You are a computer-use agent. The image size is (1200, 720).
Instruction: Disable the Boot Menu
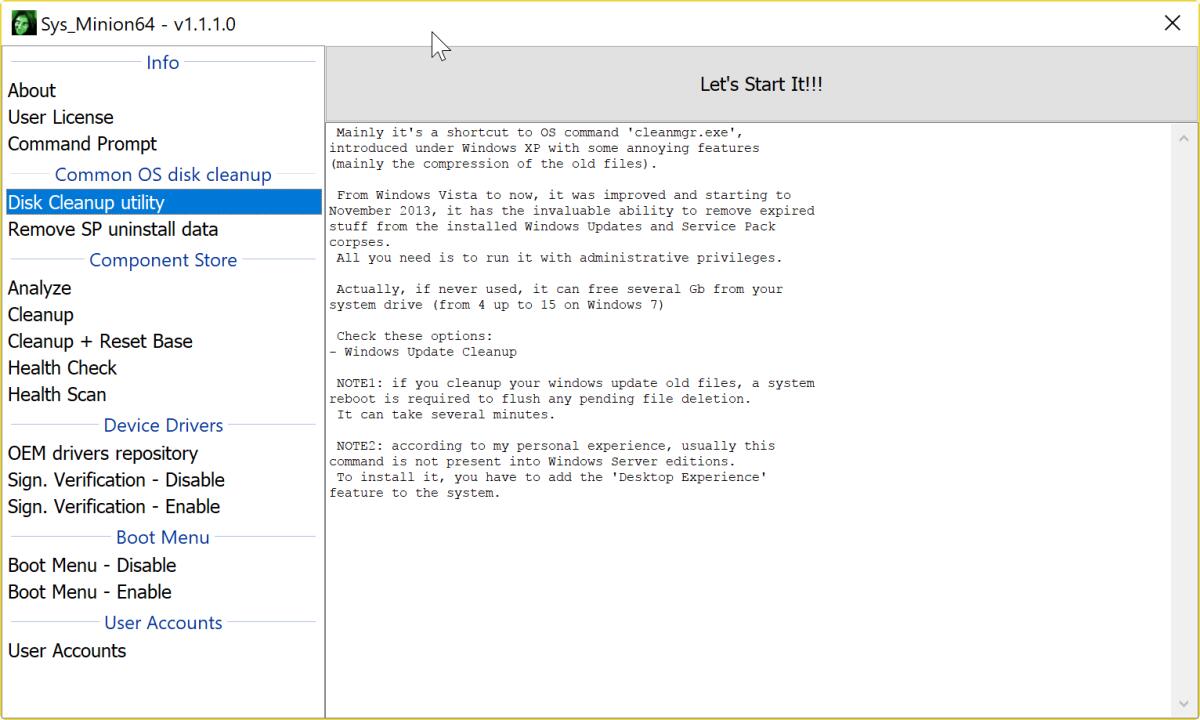pyautogui.click(x=91, y=565)
